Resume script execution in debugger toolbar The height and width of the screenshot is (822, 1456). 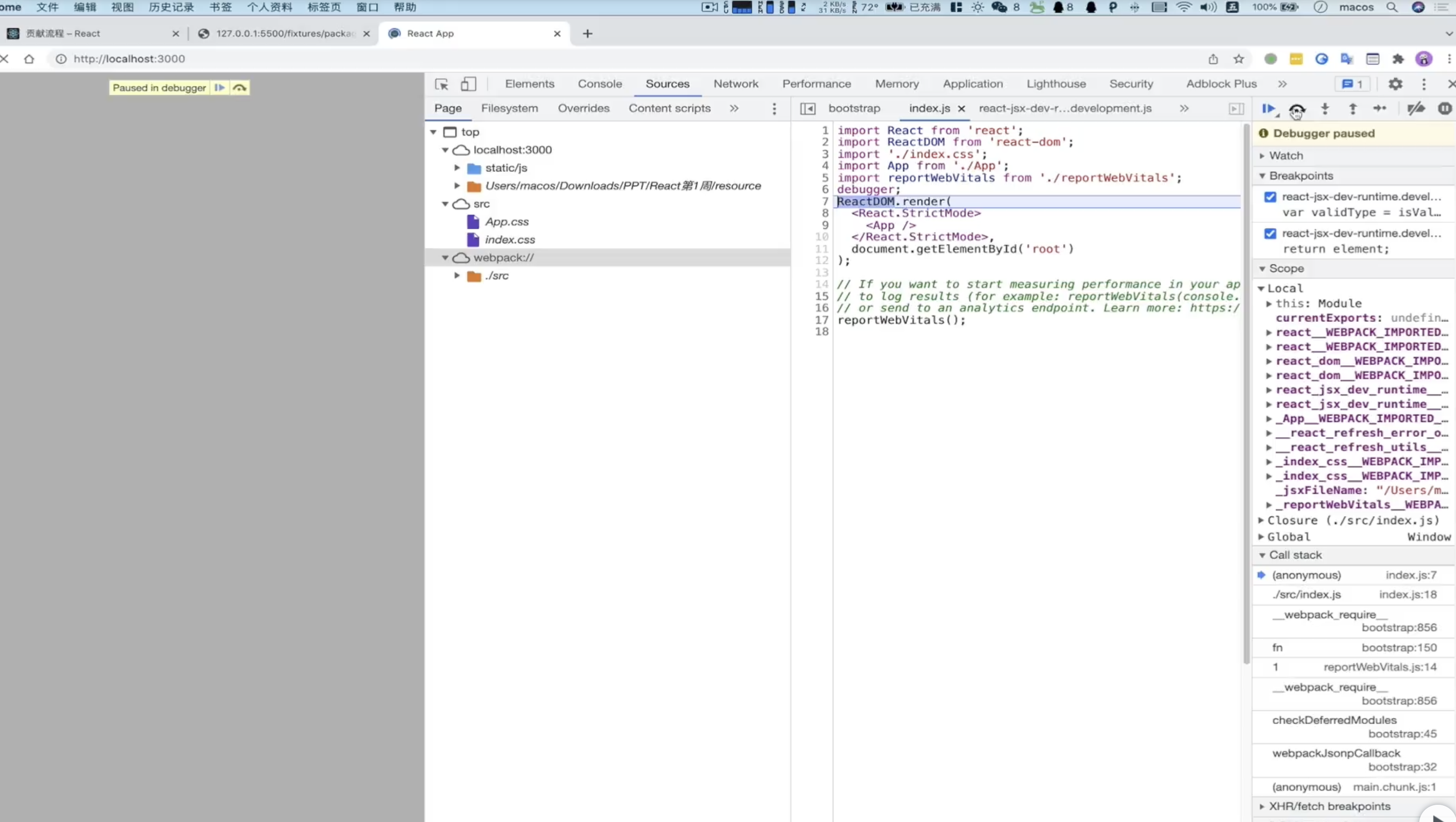point(1268,108)
